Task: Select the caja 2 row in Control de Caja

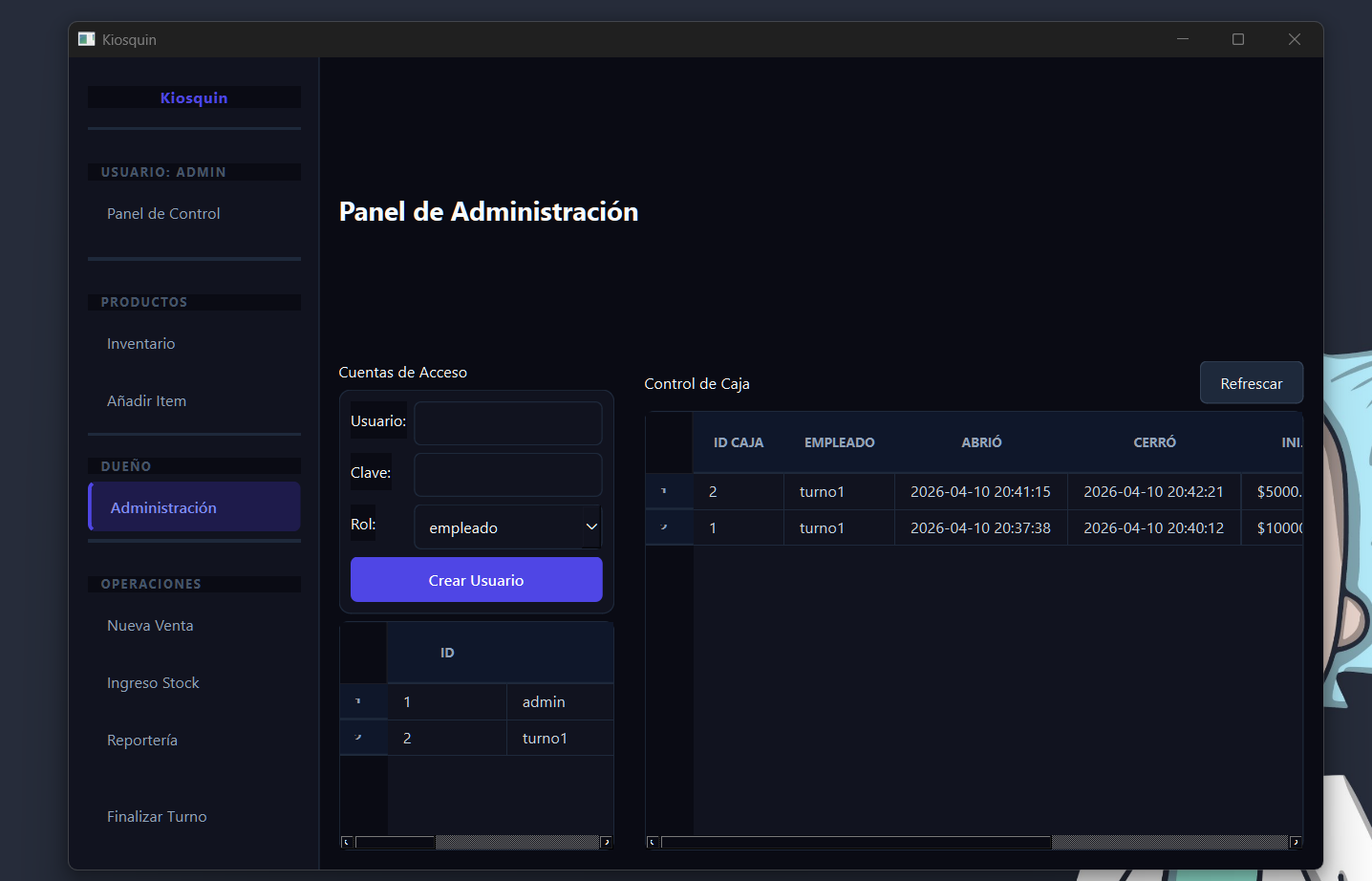Action: (839, 491)
